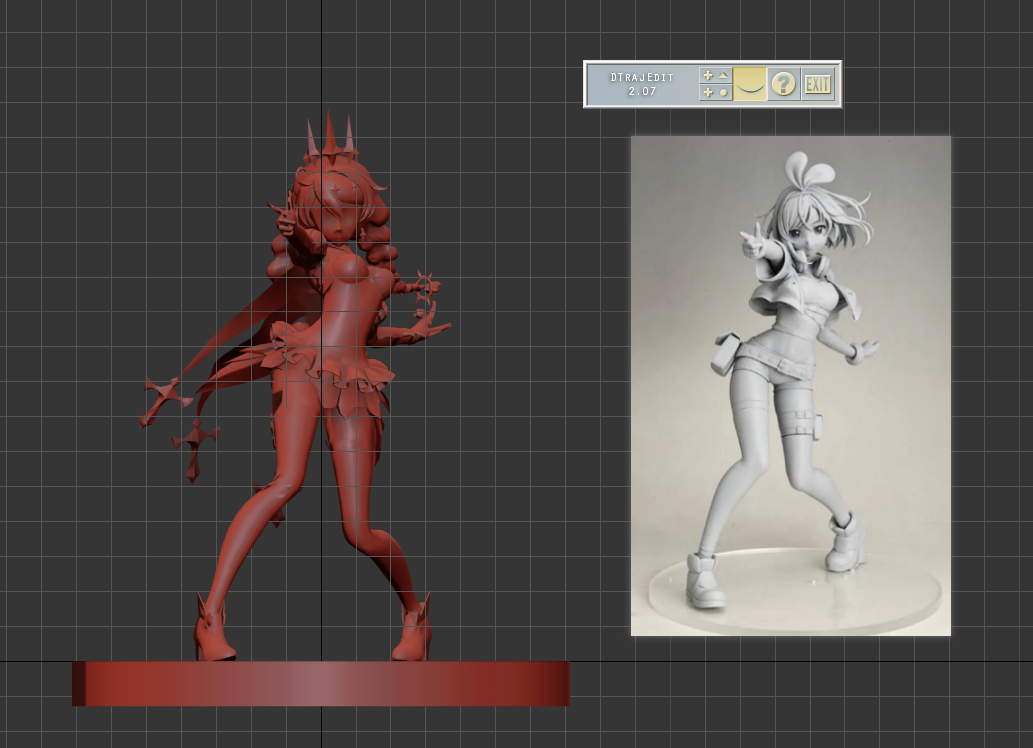Screen dimensions: 1033x748
Task: Click the plus-circle icon on the DTrajEdit toolbar
Action: tap(715, 90)
